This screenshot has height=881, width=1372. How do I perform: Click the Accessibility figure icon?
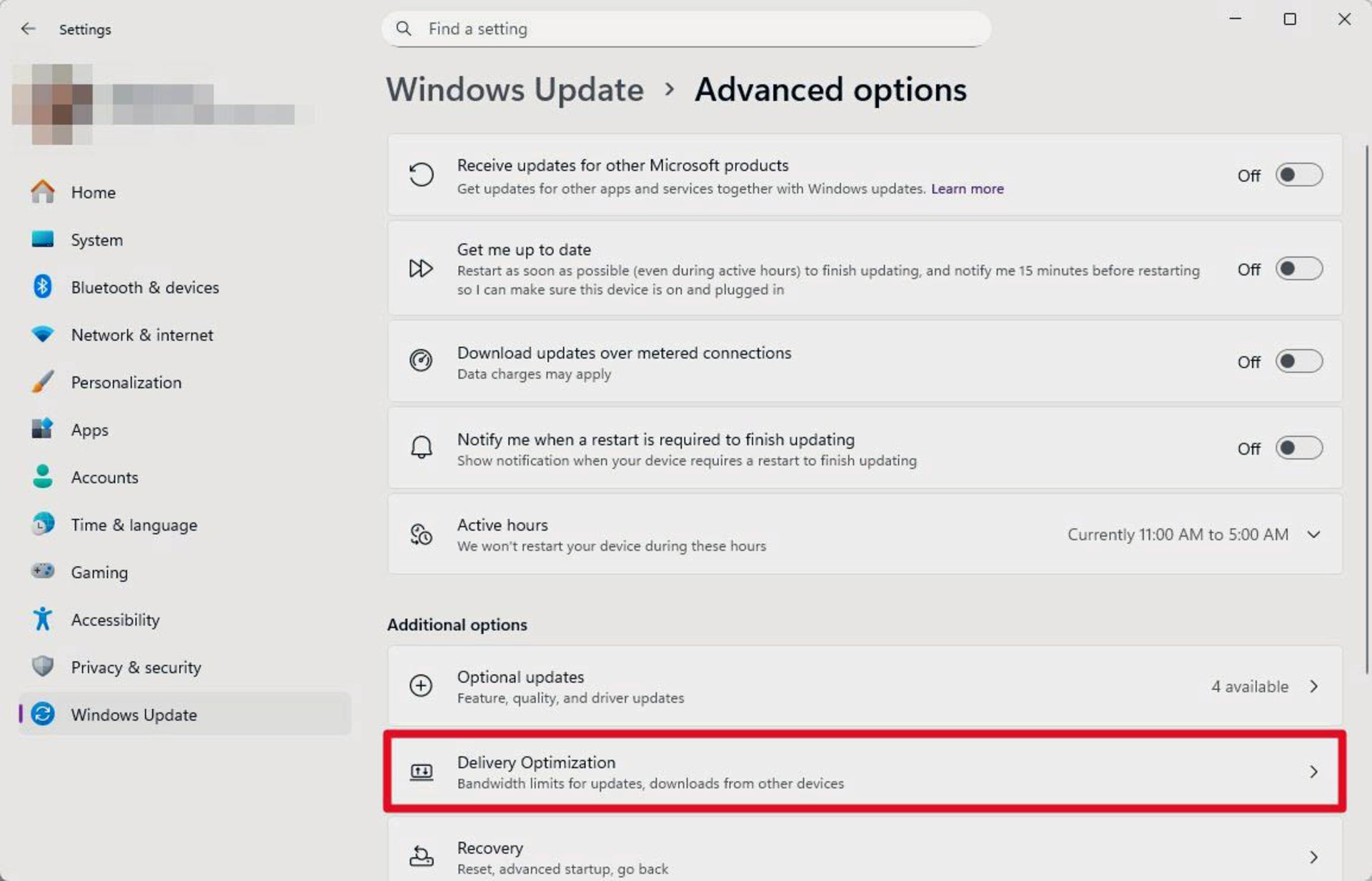coord(43,619)
